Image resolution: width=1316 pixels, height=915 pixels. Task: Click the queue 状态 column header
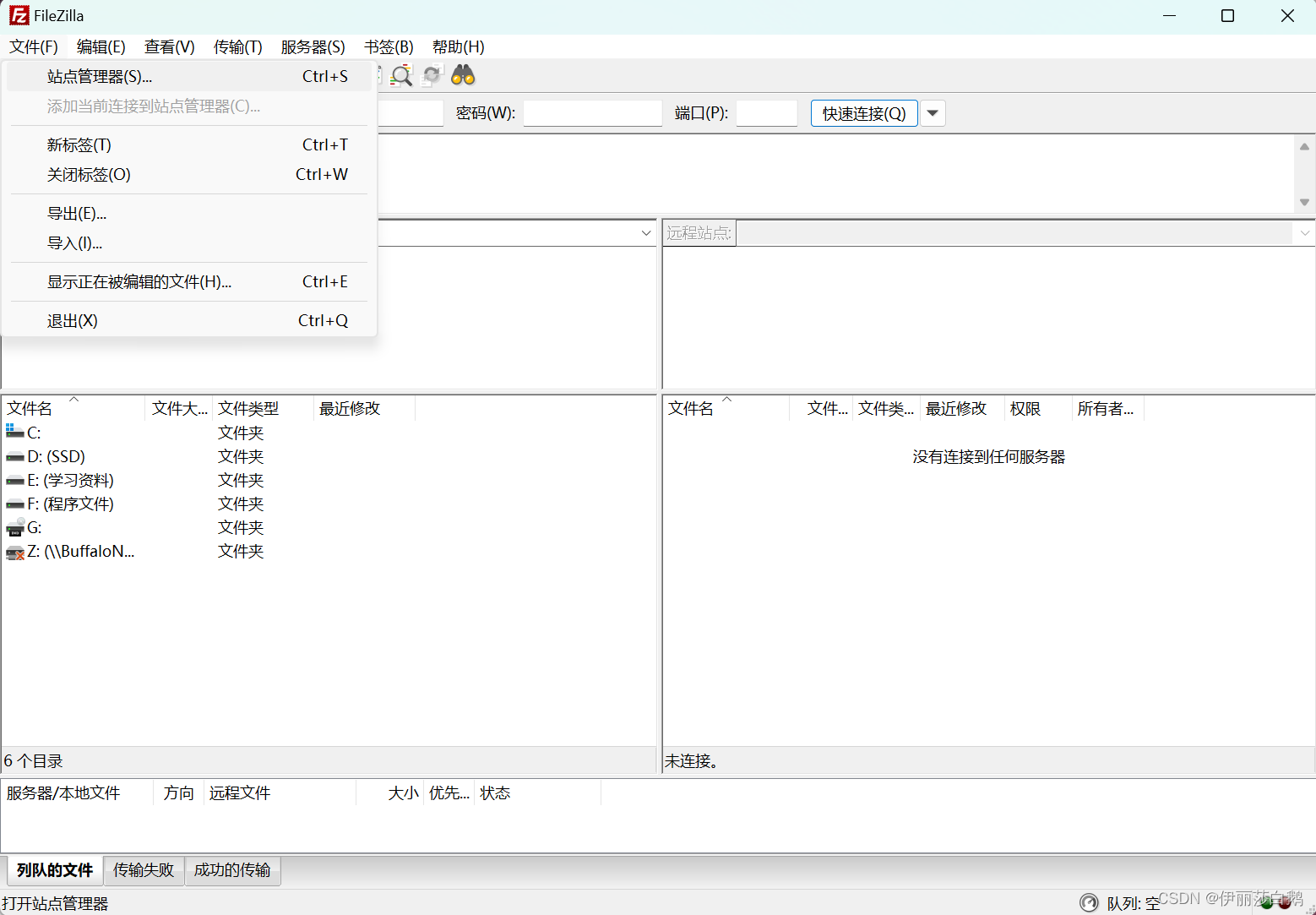(537, 792)
